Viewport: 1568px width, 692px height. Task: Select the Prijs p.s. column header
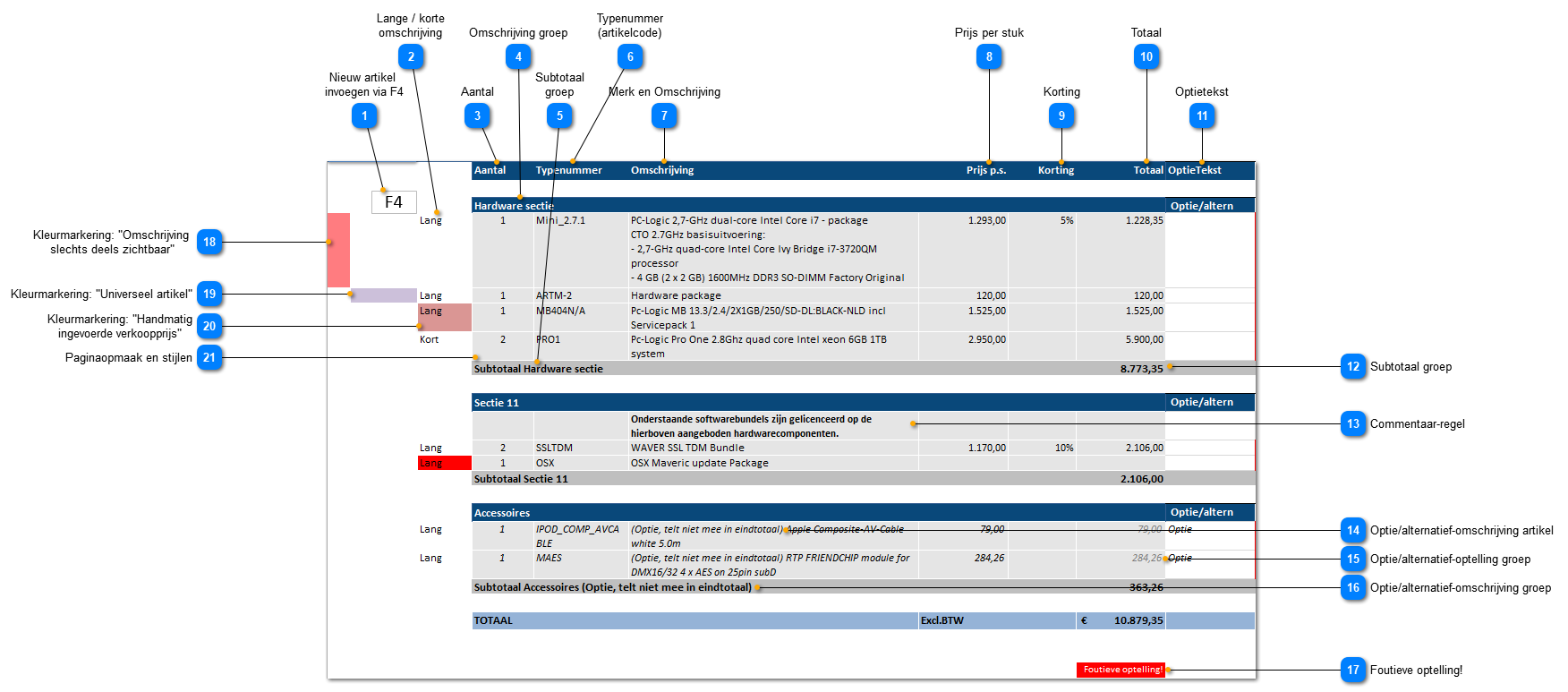tap(986, 170)
